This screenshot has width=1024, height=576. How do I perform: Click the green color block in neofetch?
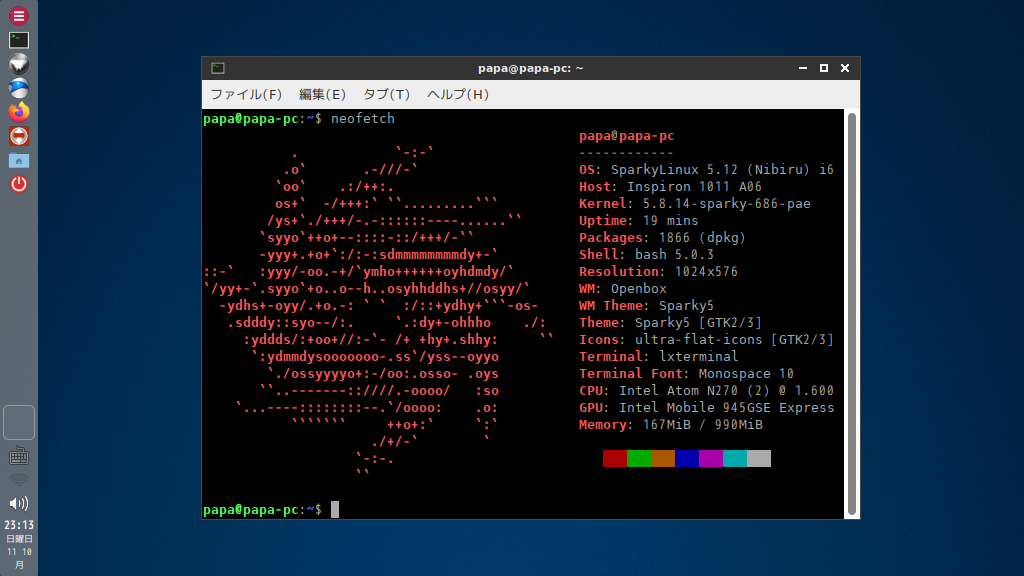tap(639, 458)
